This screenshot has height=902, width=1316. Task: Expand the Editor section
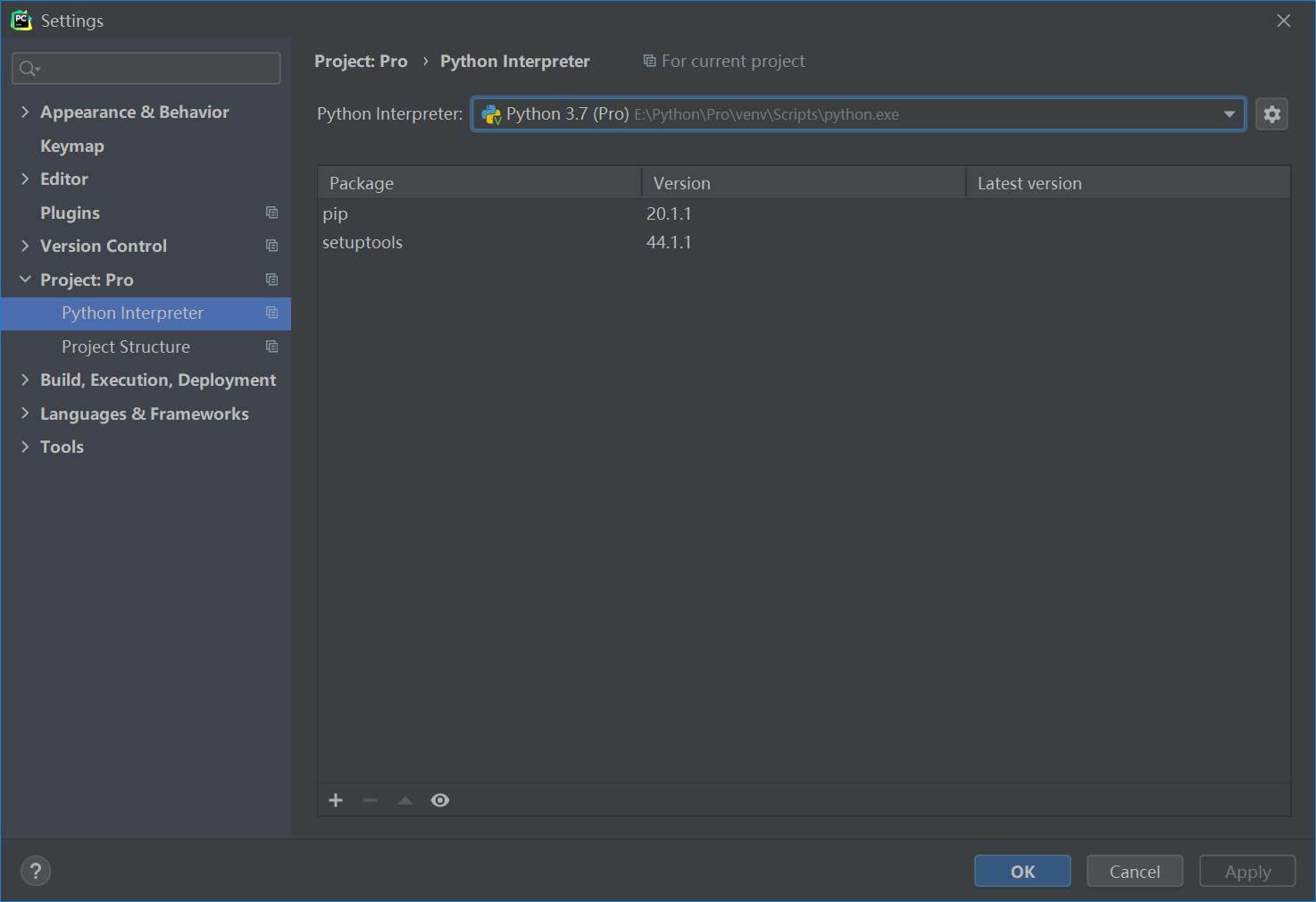(x=25, y=179)
